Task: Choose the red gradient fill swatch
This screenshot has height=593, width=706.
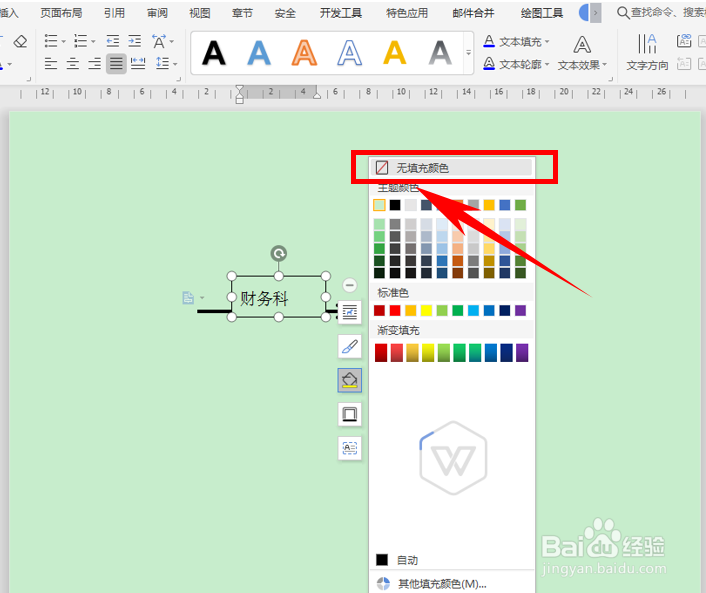Action: point(381,353)
